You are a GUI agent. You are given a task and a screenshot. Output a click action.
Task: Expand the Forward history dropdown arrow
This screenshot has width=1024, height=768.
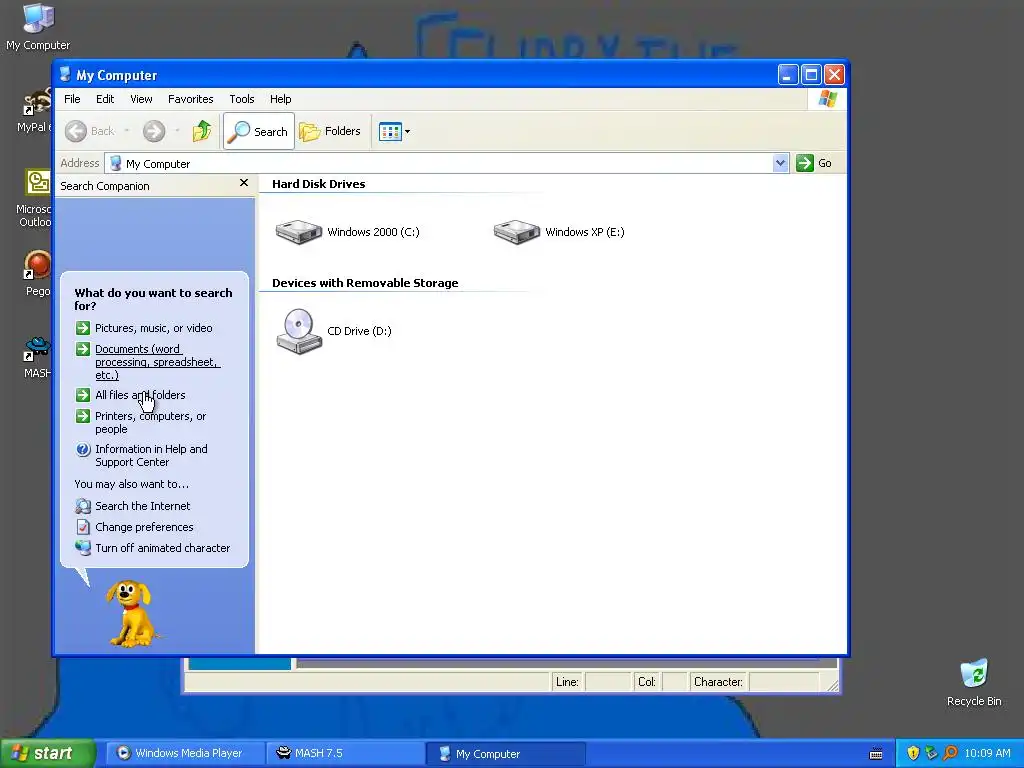click(177, 131)
